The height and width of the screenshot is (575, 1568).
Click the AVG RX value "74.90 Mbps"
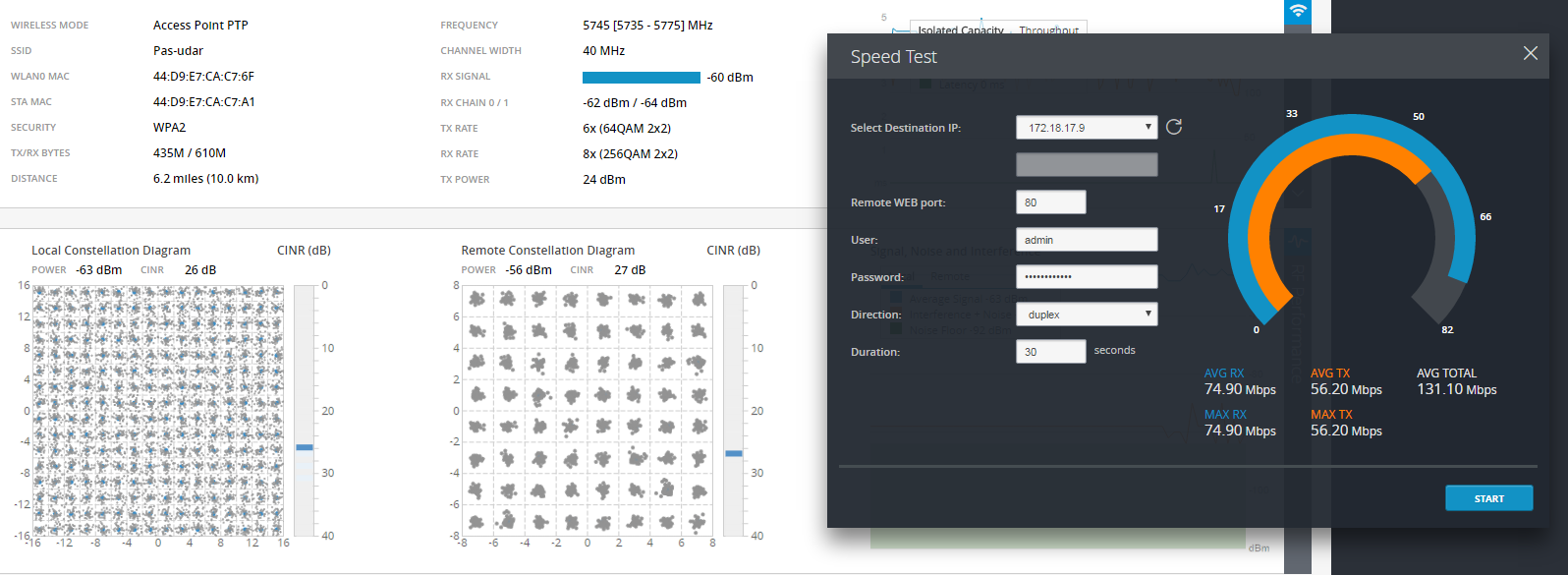[1240, 389]
